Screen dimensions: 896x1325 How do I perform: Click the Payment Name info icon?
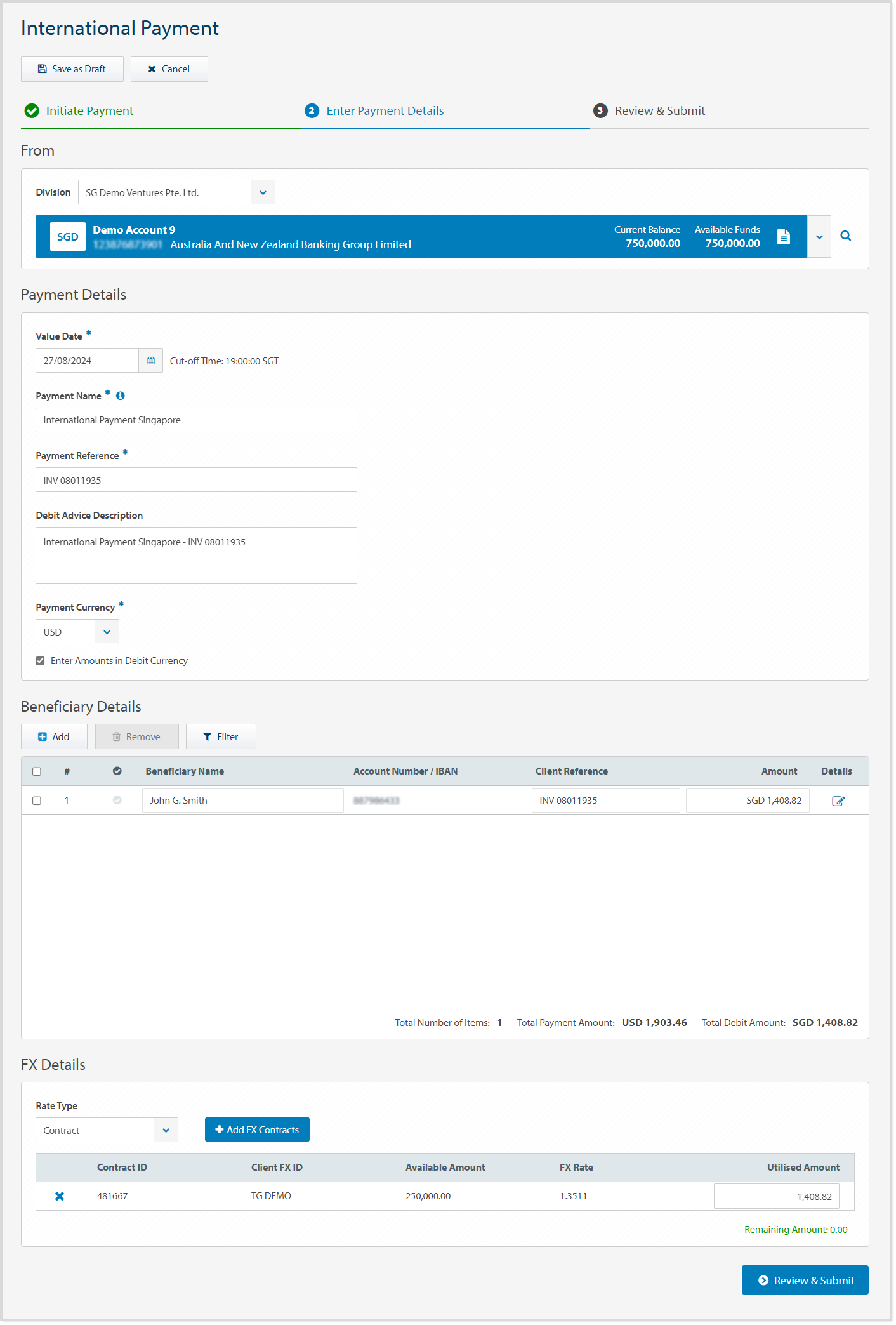click(x=121, y=396)
